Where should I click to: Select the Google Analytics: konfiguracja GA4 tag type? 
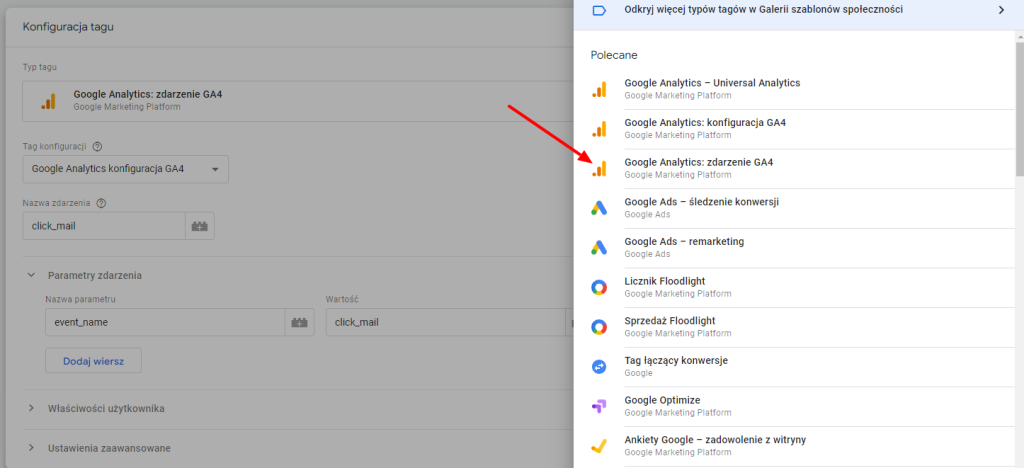(796, 129)
